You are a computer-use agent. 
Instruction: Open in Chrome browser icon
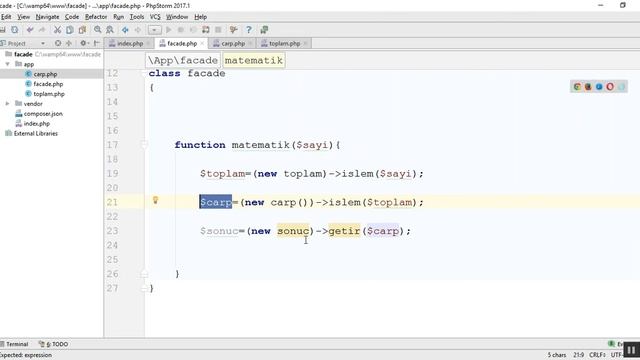577,87
